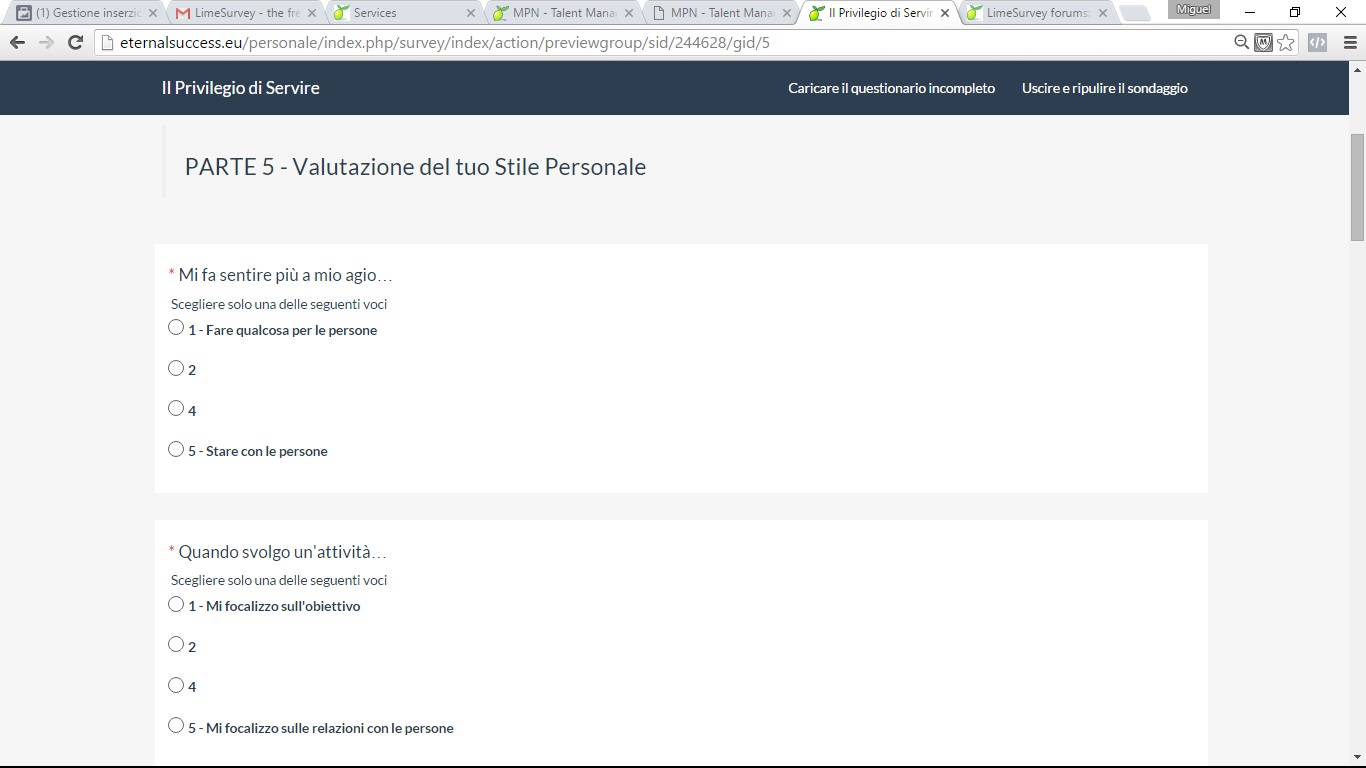This screenshot has height=768, width=1366.
Task: Click the vertical page scrollbar thumb
Action: point(1357,187)
